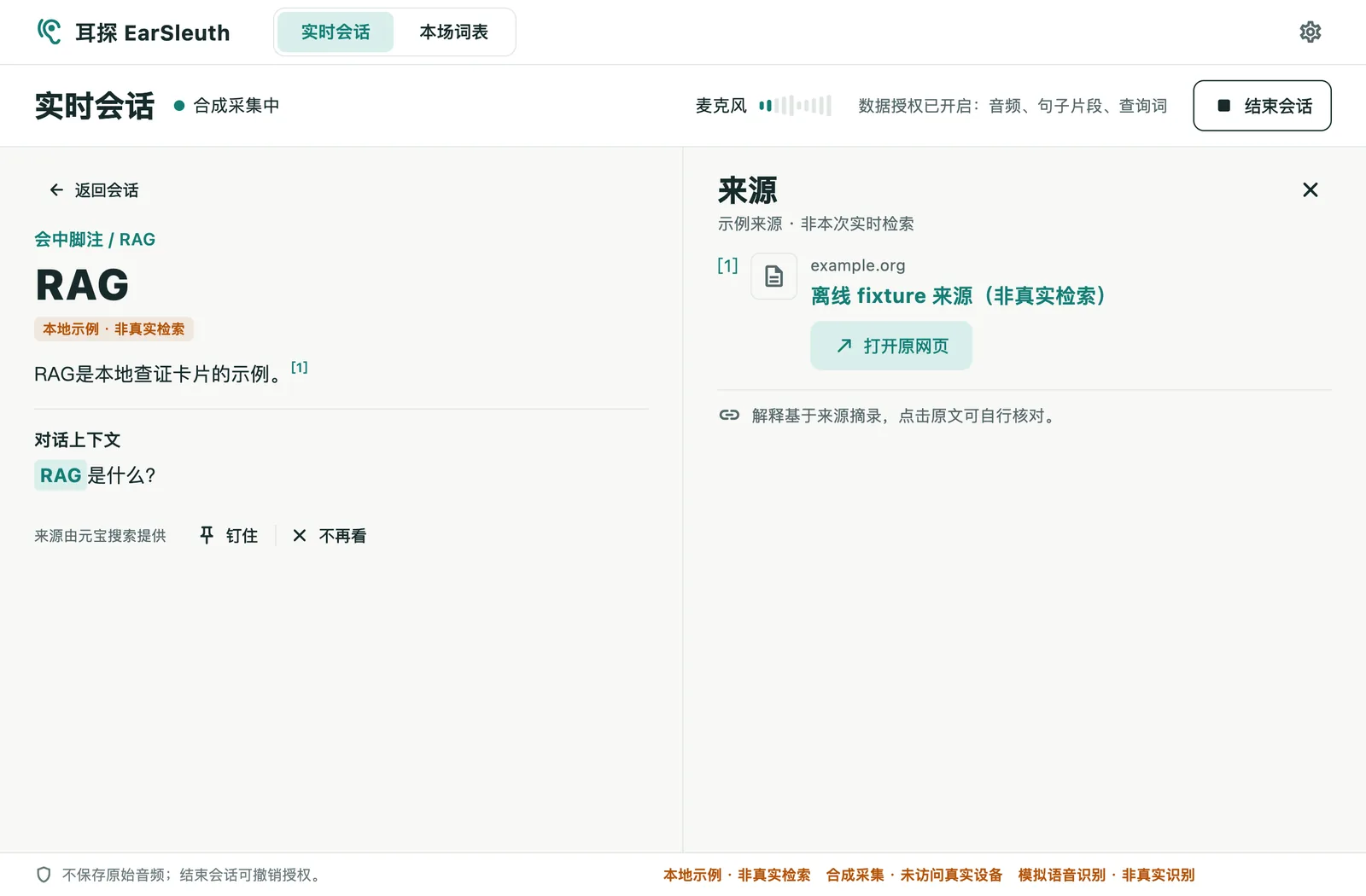
Task: End the session with 结束会话 button
Action: [1262, 106]
